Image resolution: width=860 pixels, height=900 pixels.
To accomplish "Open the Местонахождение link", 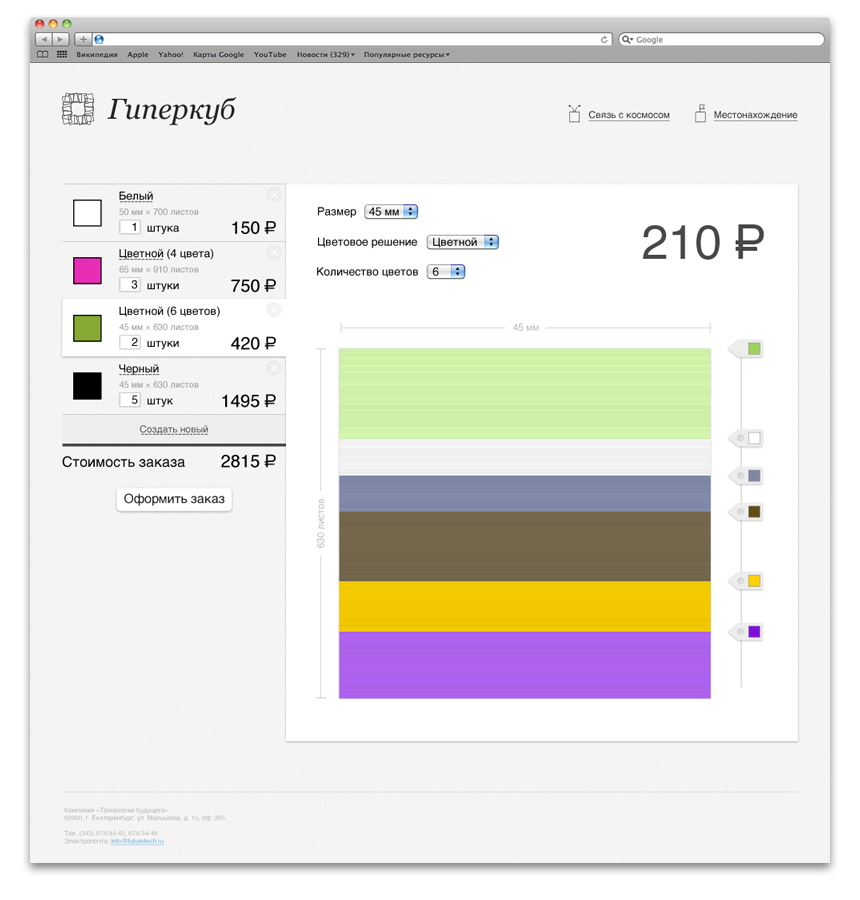I will coord(756,115).
